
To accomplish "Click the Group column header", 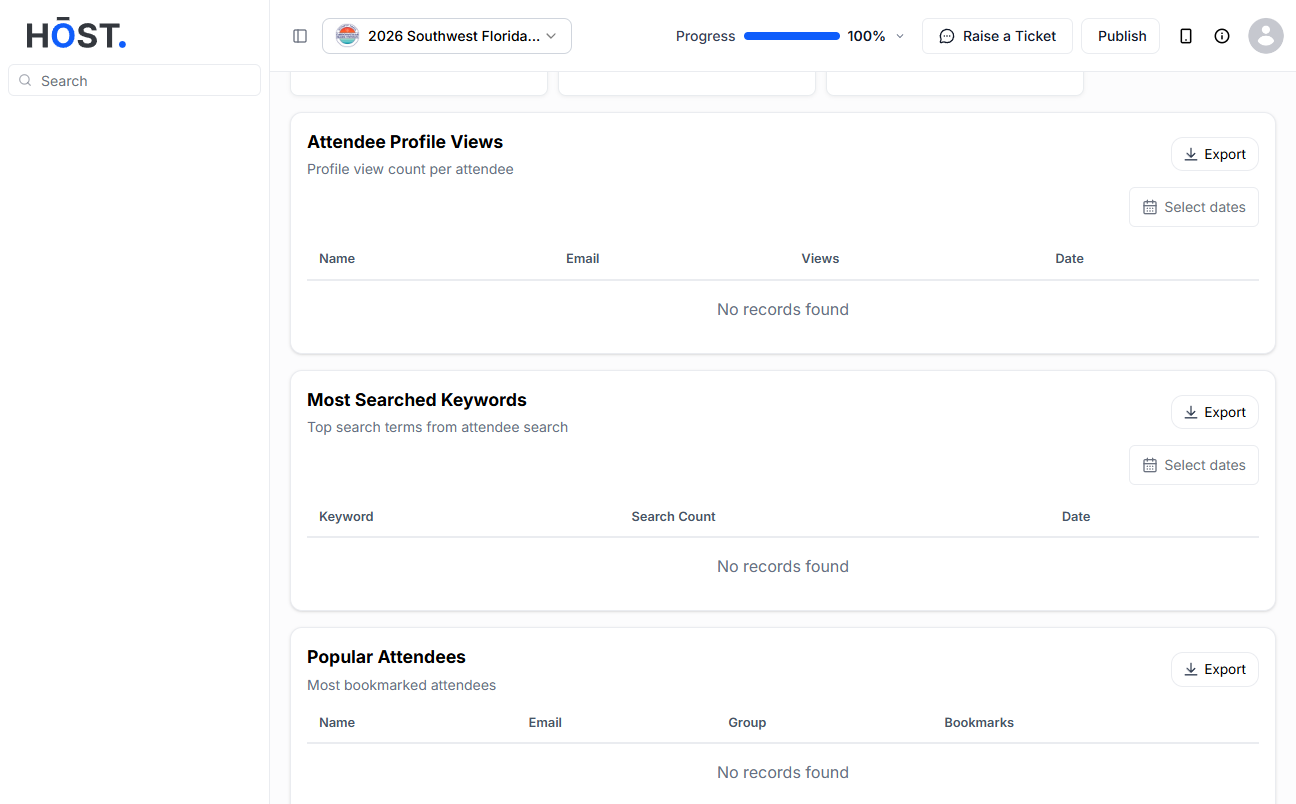I will [x=747, y=722].
